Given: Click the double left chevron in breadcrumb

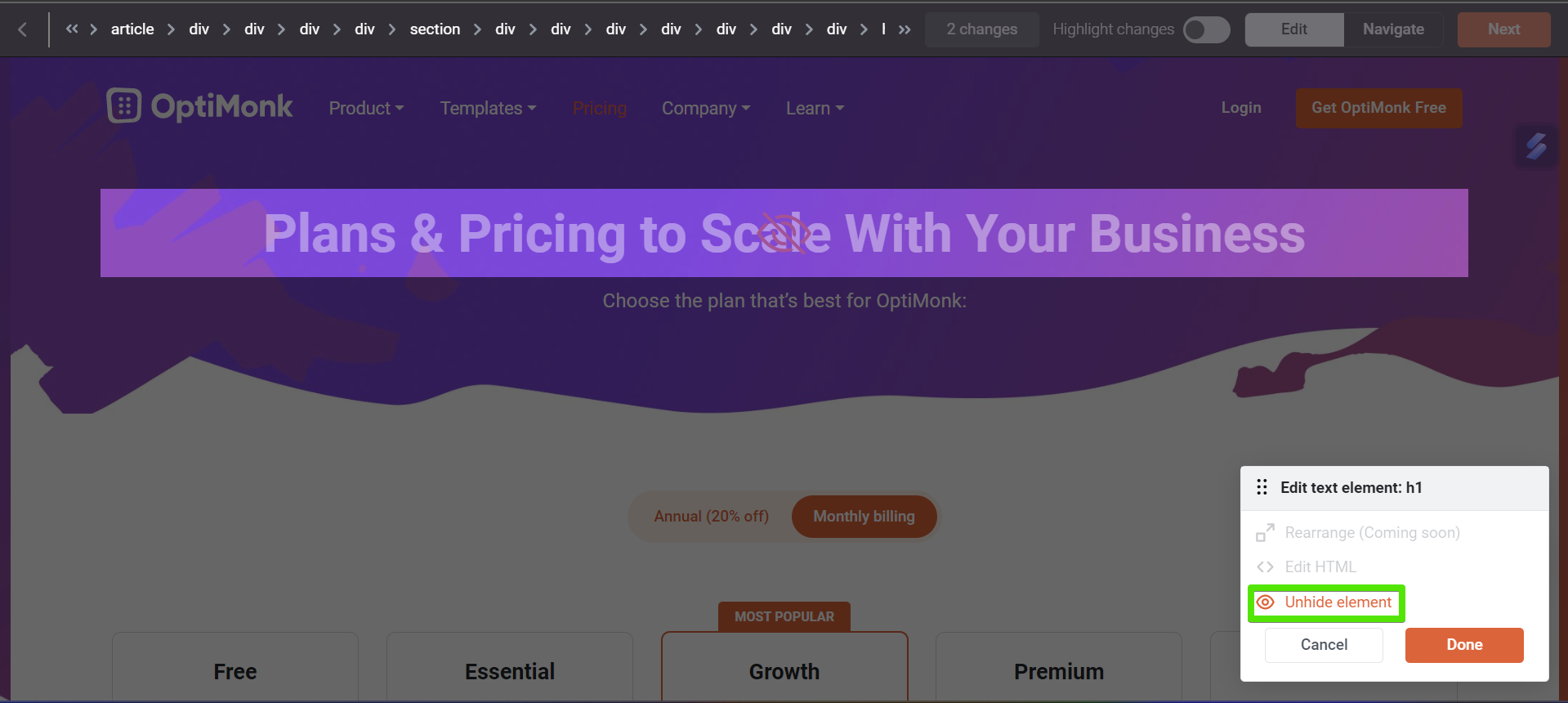Looking at the screenshot, I should pos(72,29).
